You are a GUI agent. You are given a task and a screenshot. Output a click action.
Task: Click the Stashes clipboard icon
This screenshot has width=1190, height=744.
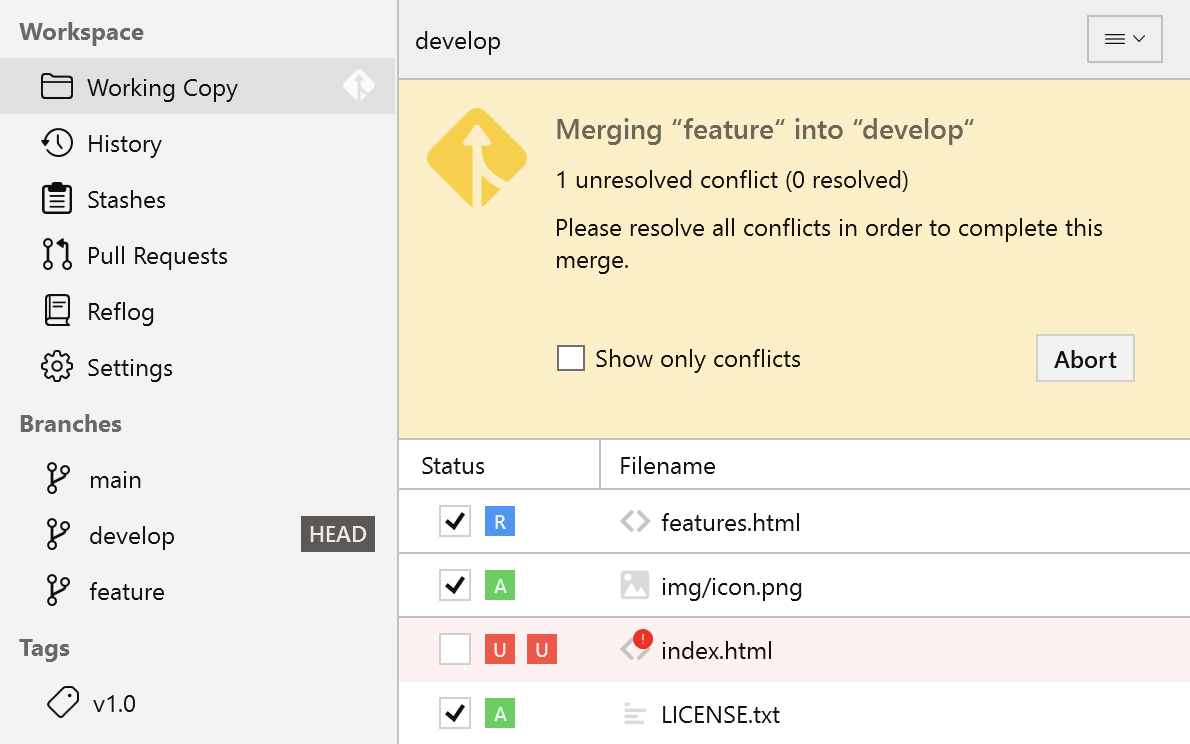point(57,199)
